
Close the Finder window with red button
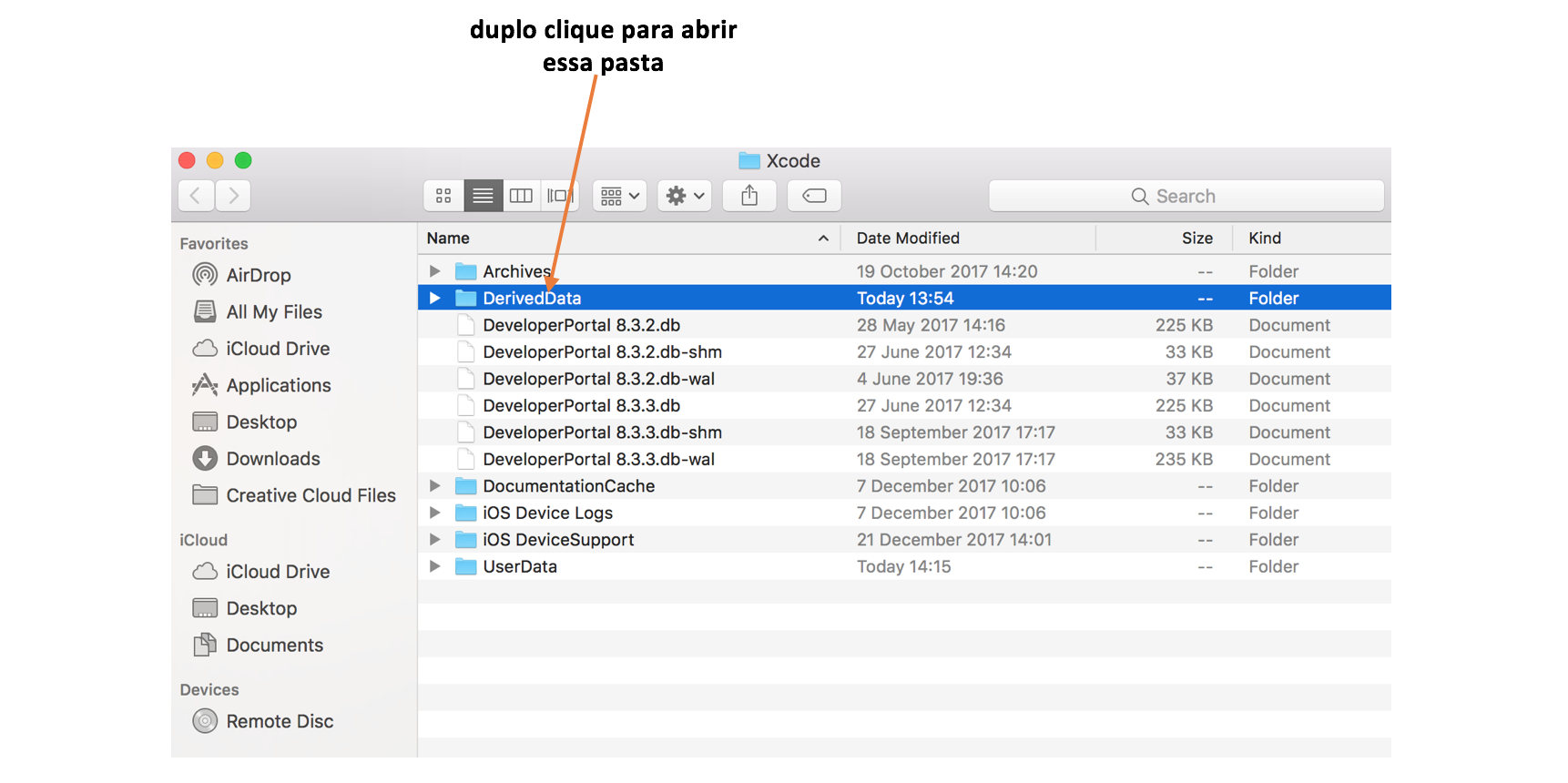(x=188, y=160)
